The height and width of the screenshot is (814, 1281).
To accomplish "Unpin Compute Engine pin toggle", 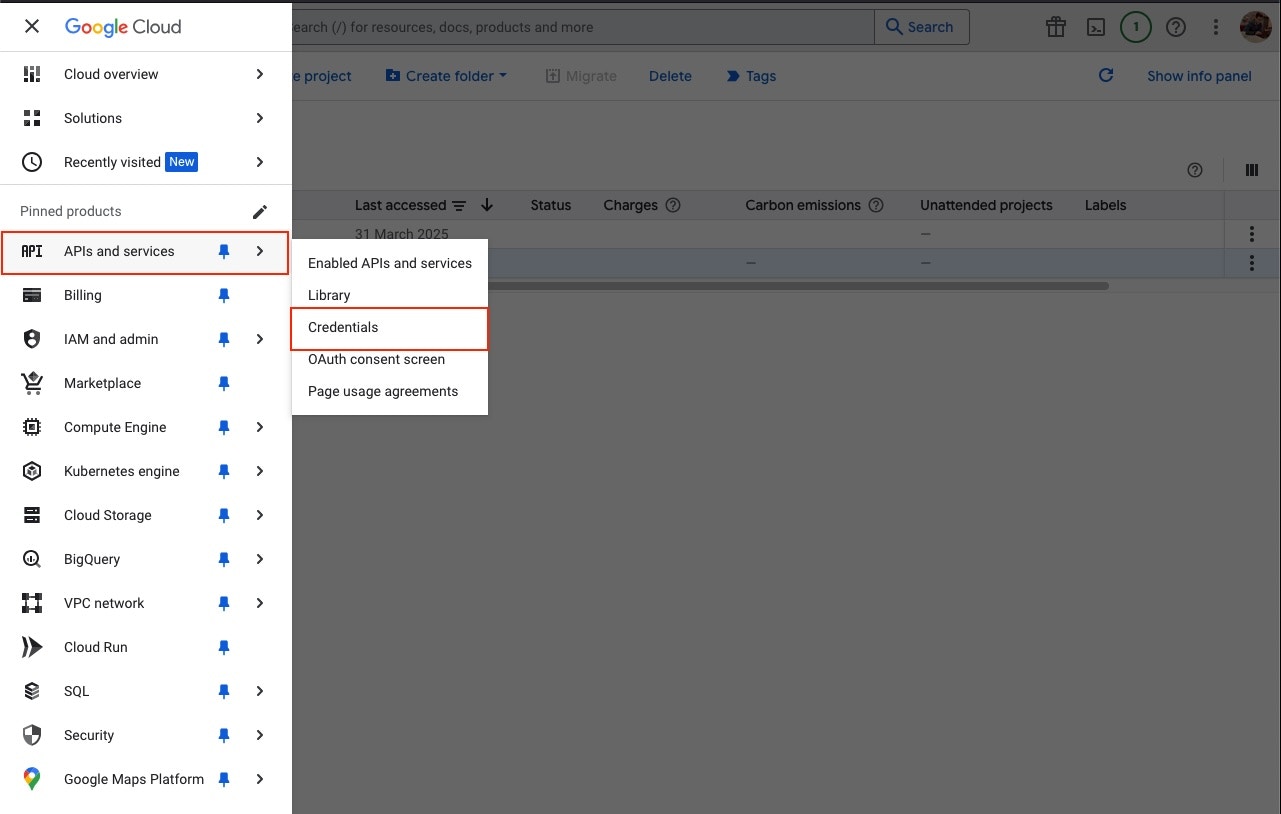I will 224,428.
